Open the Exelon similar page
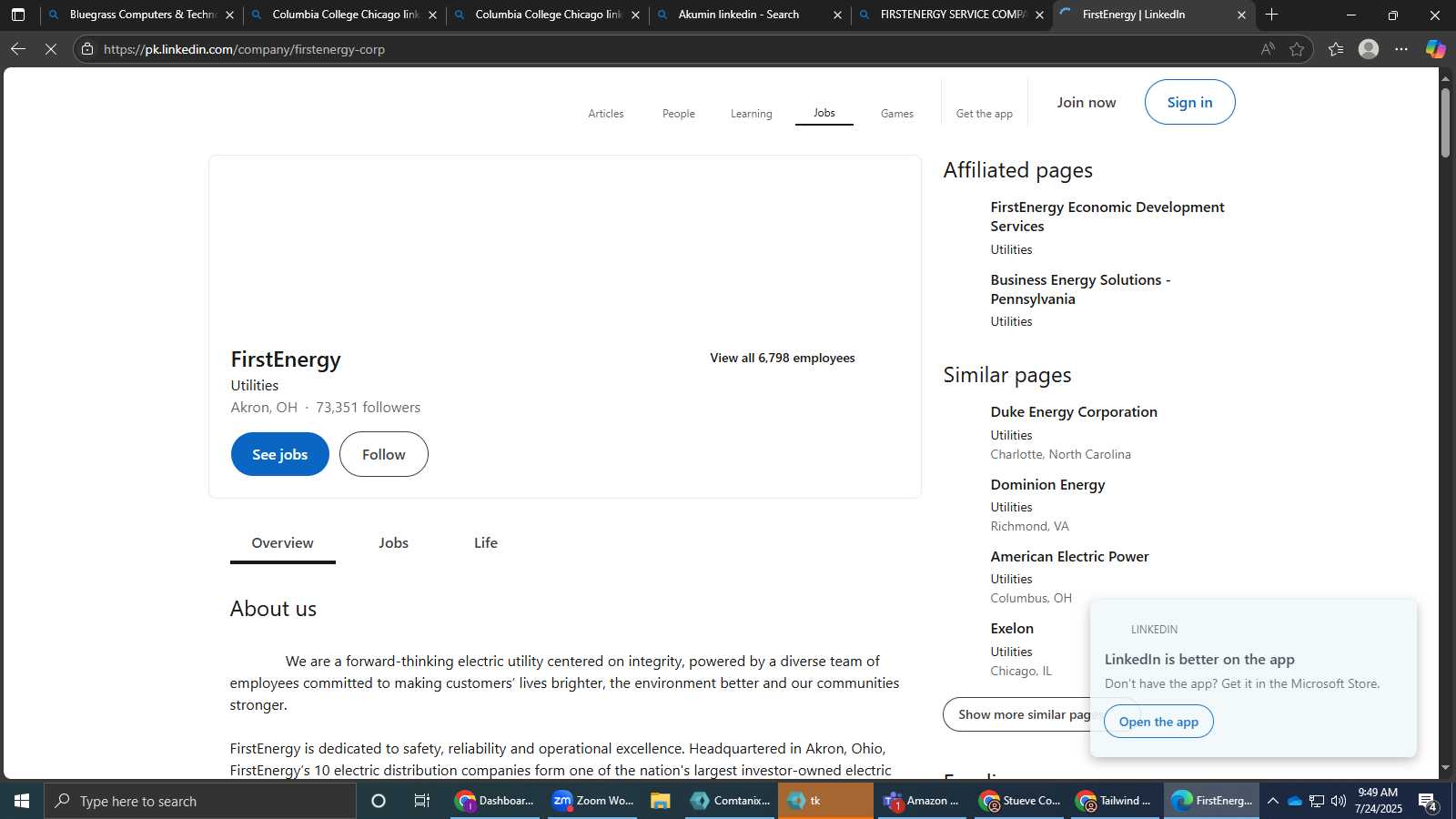 1012,629
